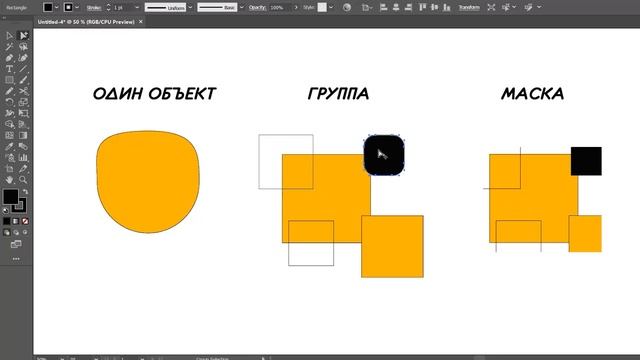Image resolution: width=640 pixels, height=360 pixels.
Task: Select the Free Transform tool
Action: 23,113
